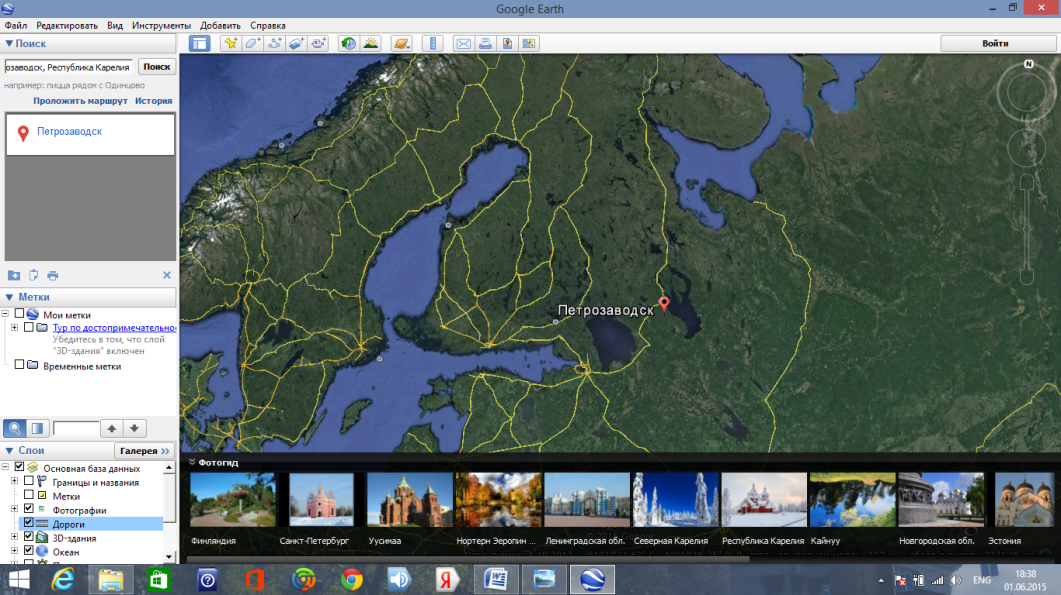This screenshot has width=1061, height=595.
Task: Clear search results with the X icon
Action: tap(166, 275)
